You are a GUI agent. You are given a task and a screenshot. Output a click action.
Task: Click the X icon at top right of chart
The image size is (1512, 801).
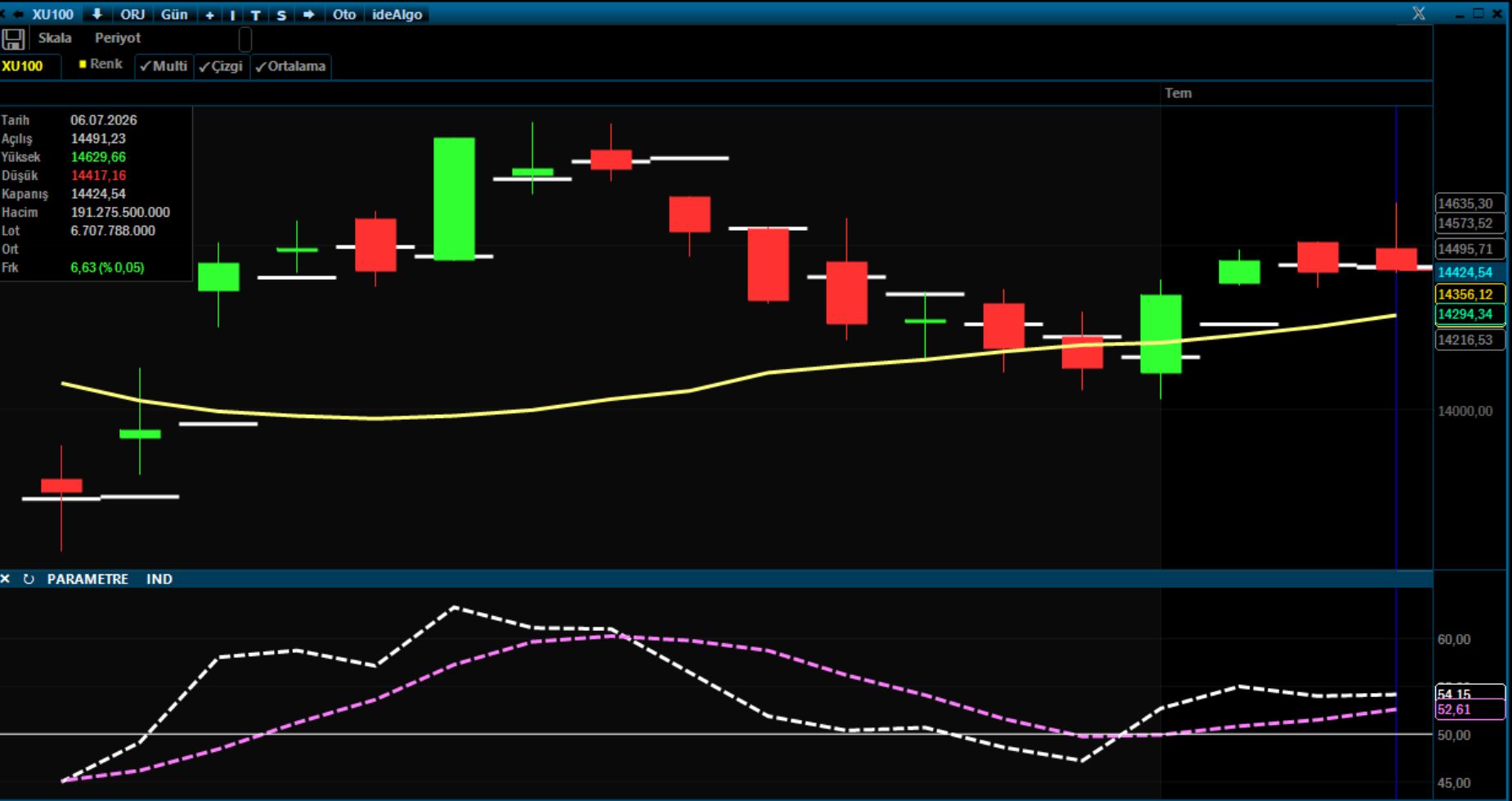coord(1419,13)
